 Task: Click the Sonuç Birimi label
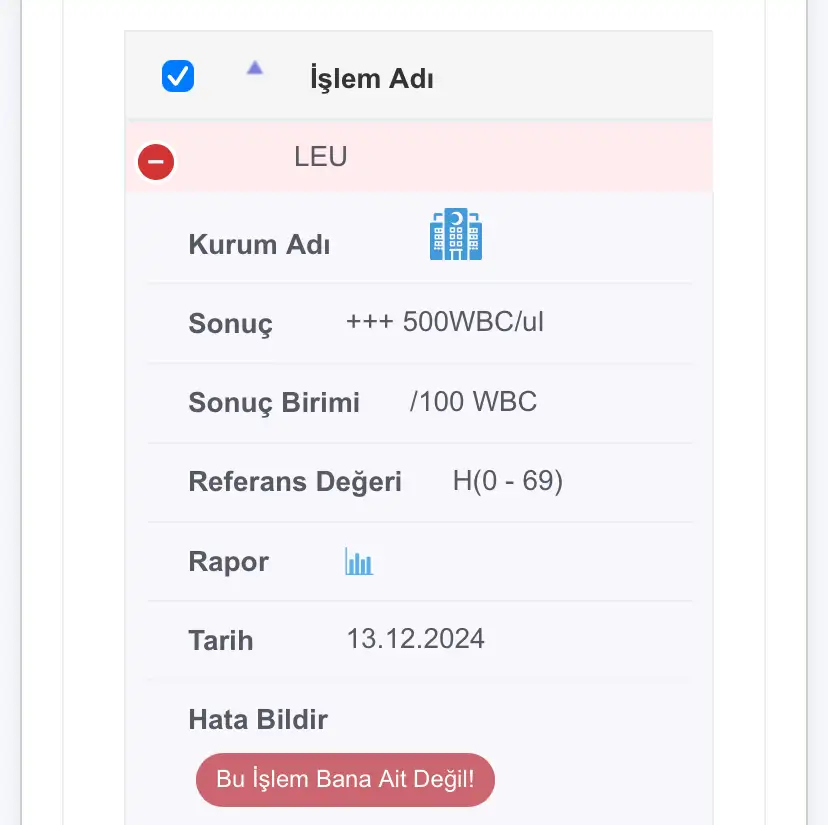click(x=274, y=402)
